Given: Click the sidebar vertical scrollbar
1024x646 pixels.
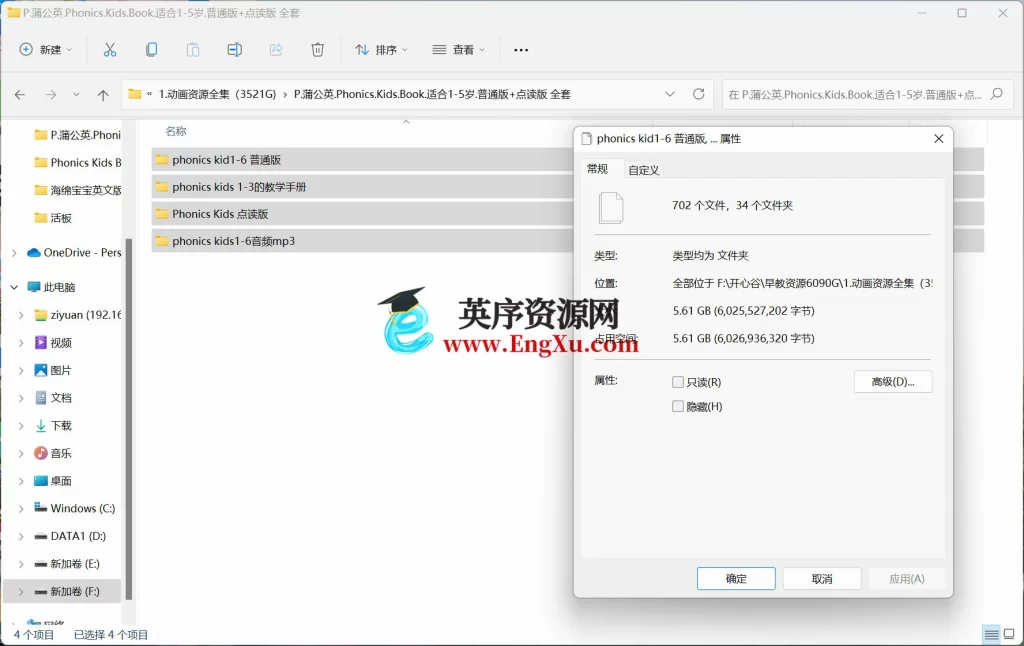Looking at the screenshot, I should (x=129, y=418).
